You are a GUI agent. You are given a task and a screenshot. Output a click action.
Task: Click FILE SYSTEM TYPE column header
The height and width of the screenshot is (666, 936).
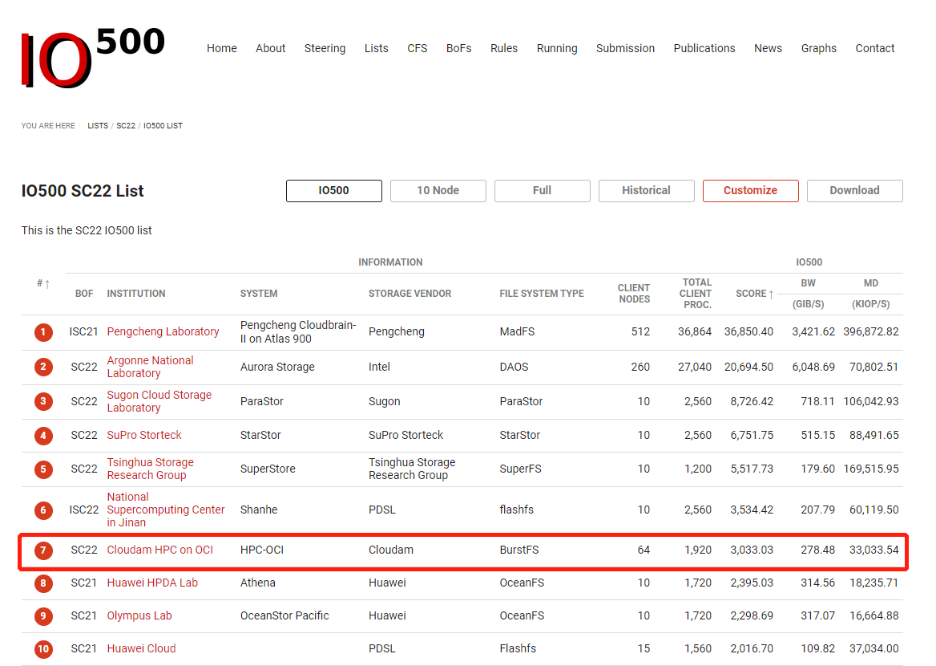[x=541, y=294]
